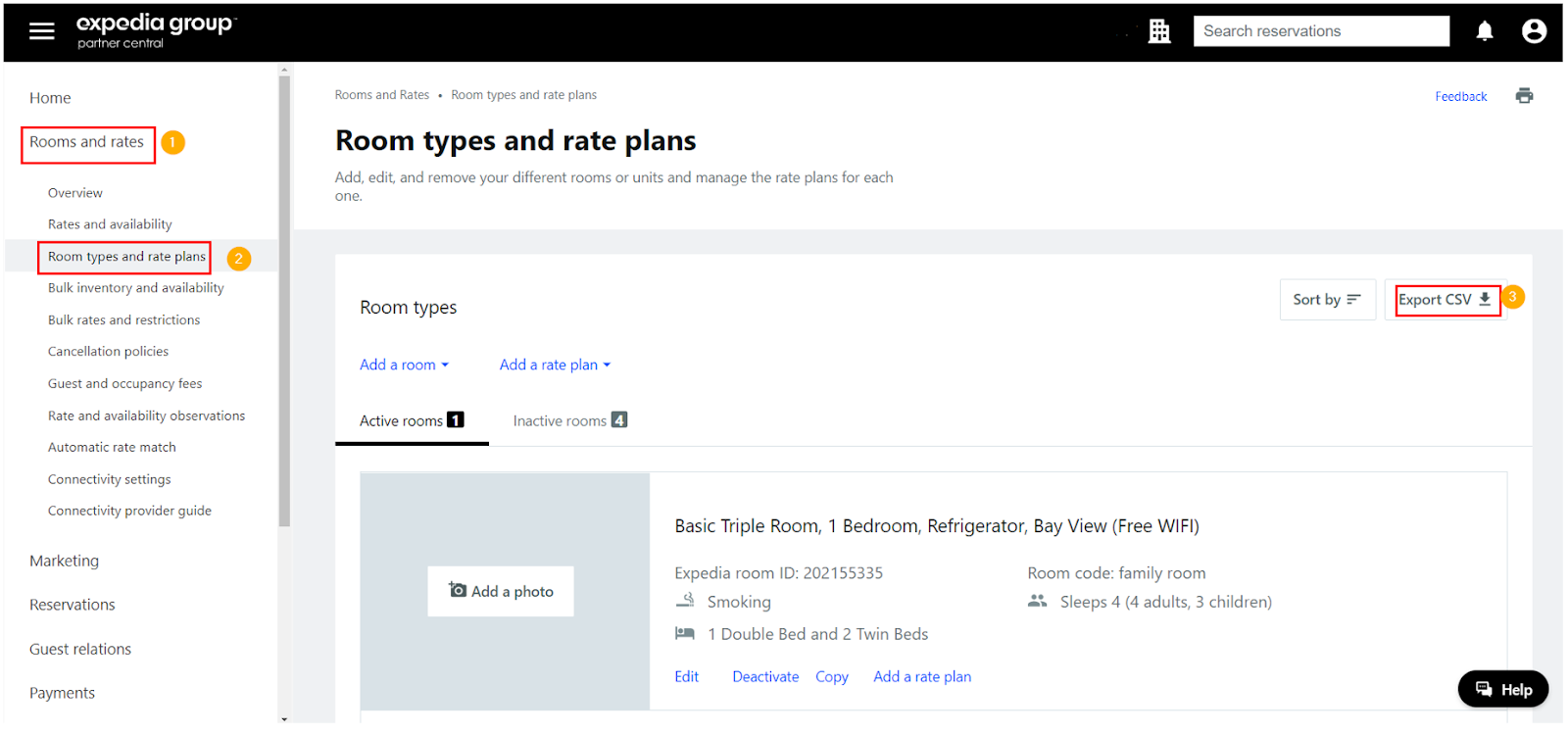Open Rate and availability observations
Screen dimensions: 1568x734
point(146,416)
